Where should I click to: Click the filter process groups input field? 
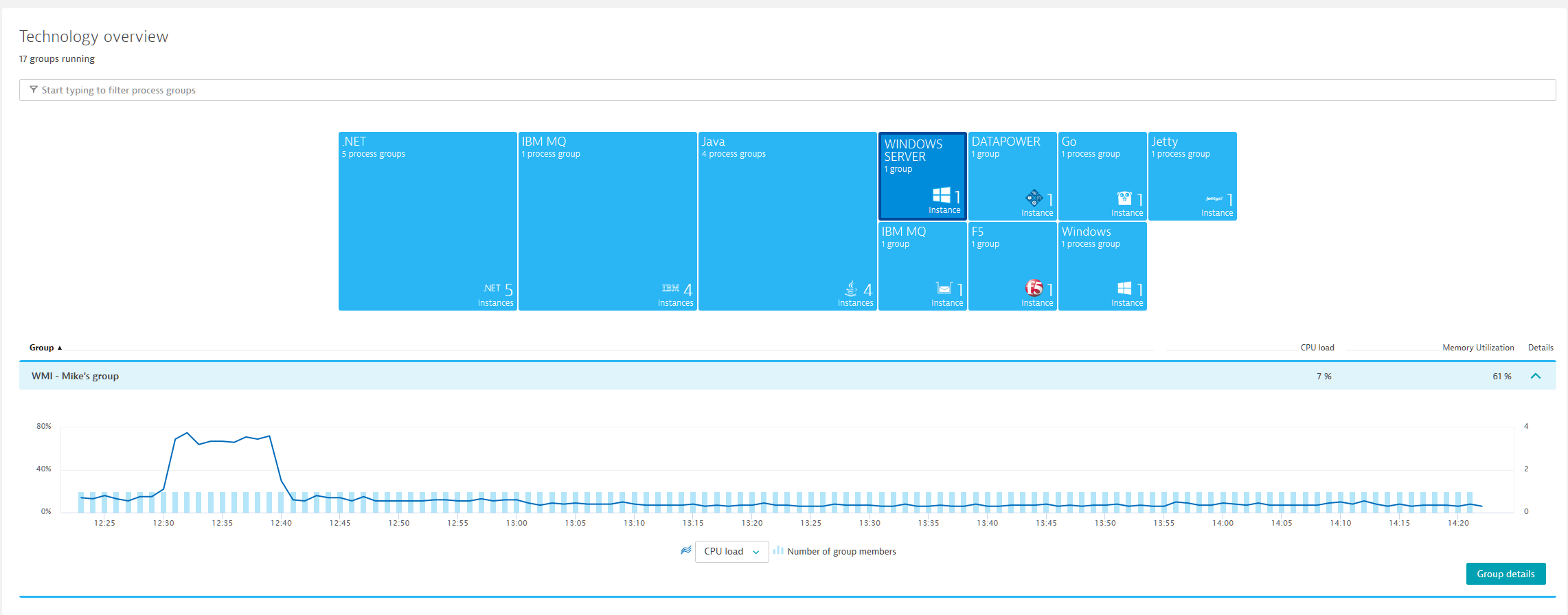click(x=787, y=90)
